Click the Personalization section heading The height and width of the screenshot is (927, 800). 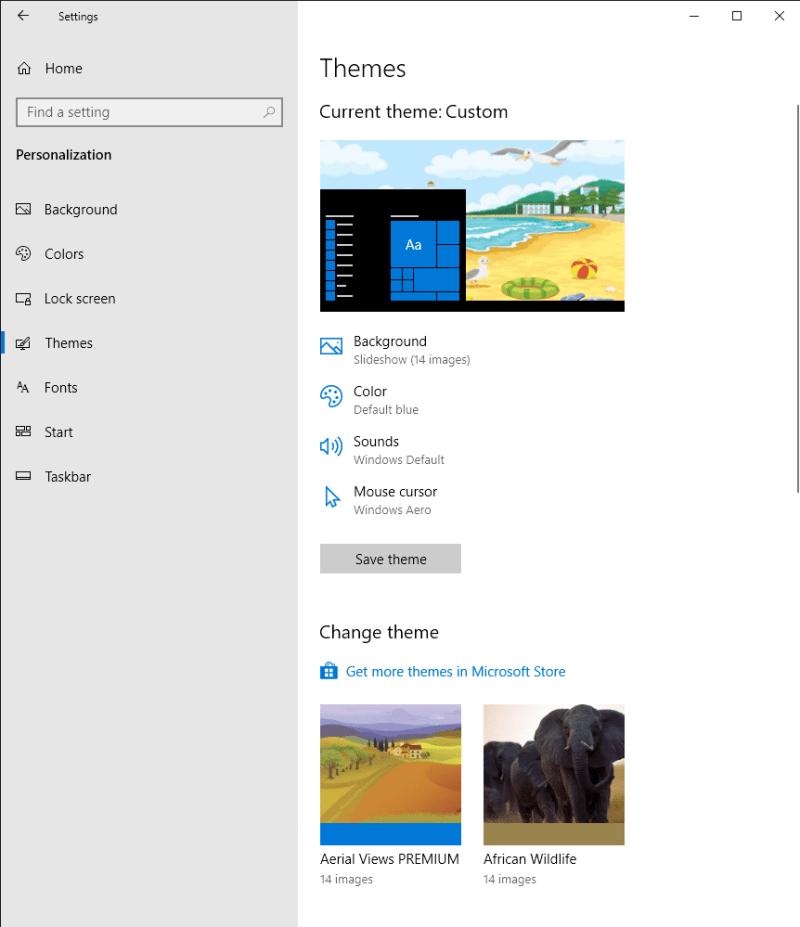tap(64, 155)
